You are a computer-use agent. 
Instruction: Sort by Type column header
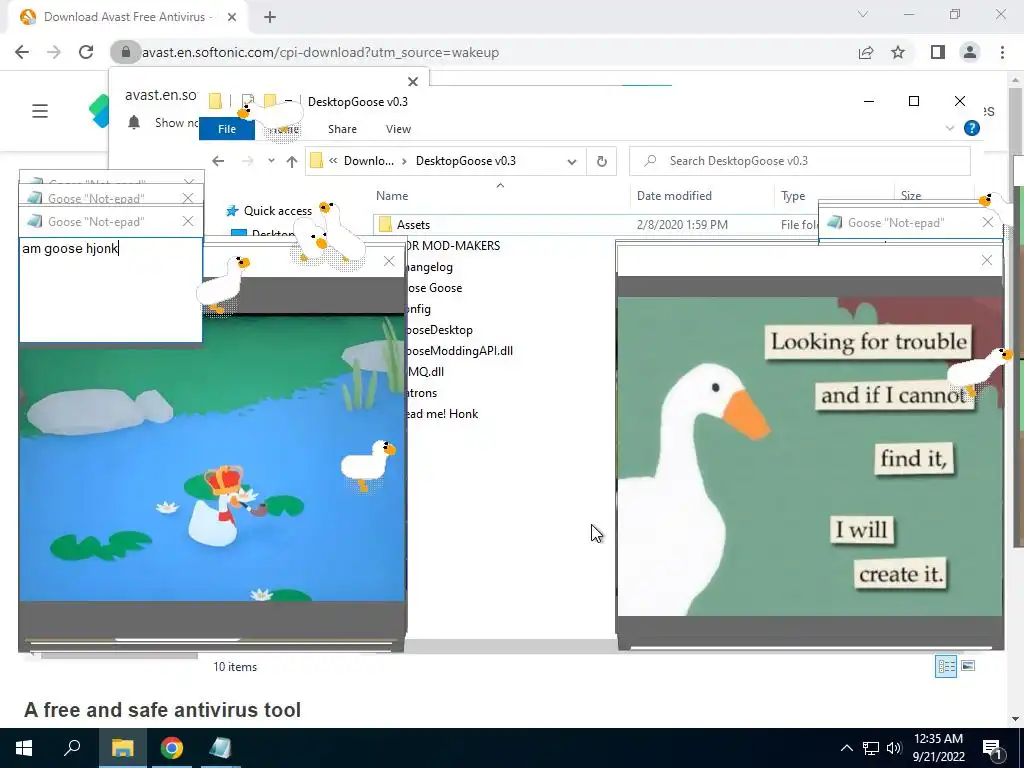793,195
